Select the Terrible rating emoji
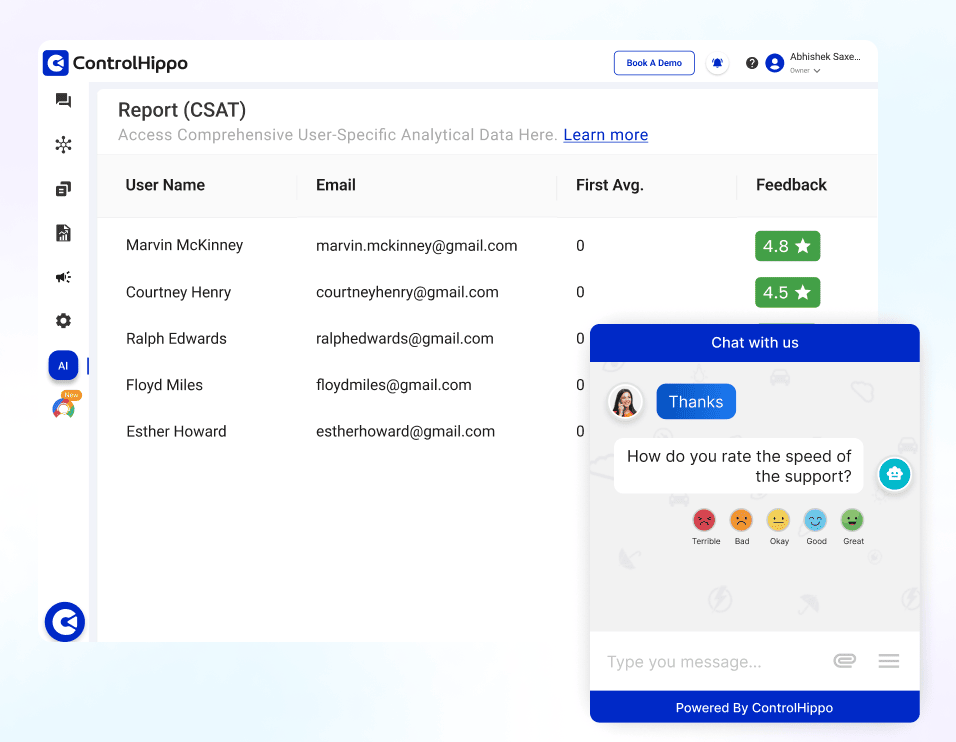Screen dimensions: 956x742 tap(705, 521)
